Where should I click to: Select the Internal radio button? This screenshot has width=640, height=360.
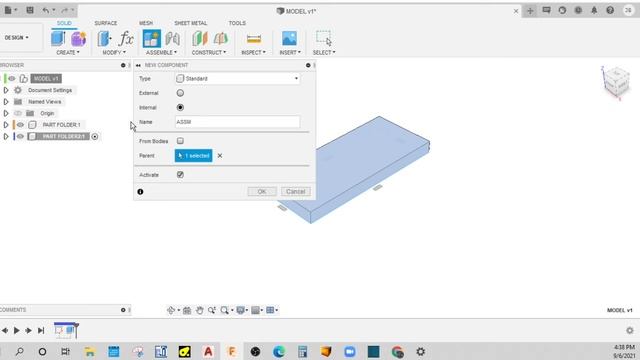[x=180, y=107]
